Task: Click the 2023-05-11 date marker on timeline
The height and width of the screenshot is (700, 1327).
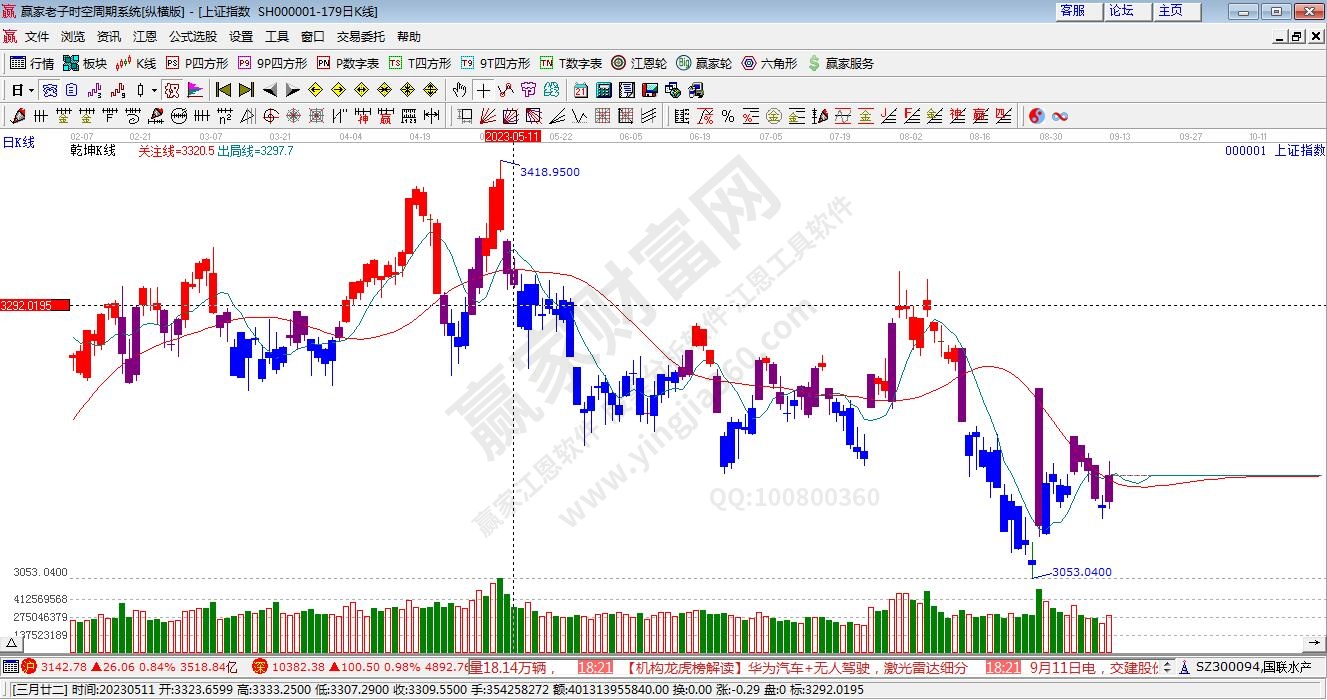Action: pos(512,136)
